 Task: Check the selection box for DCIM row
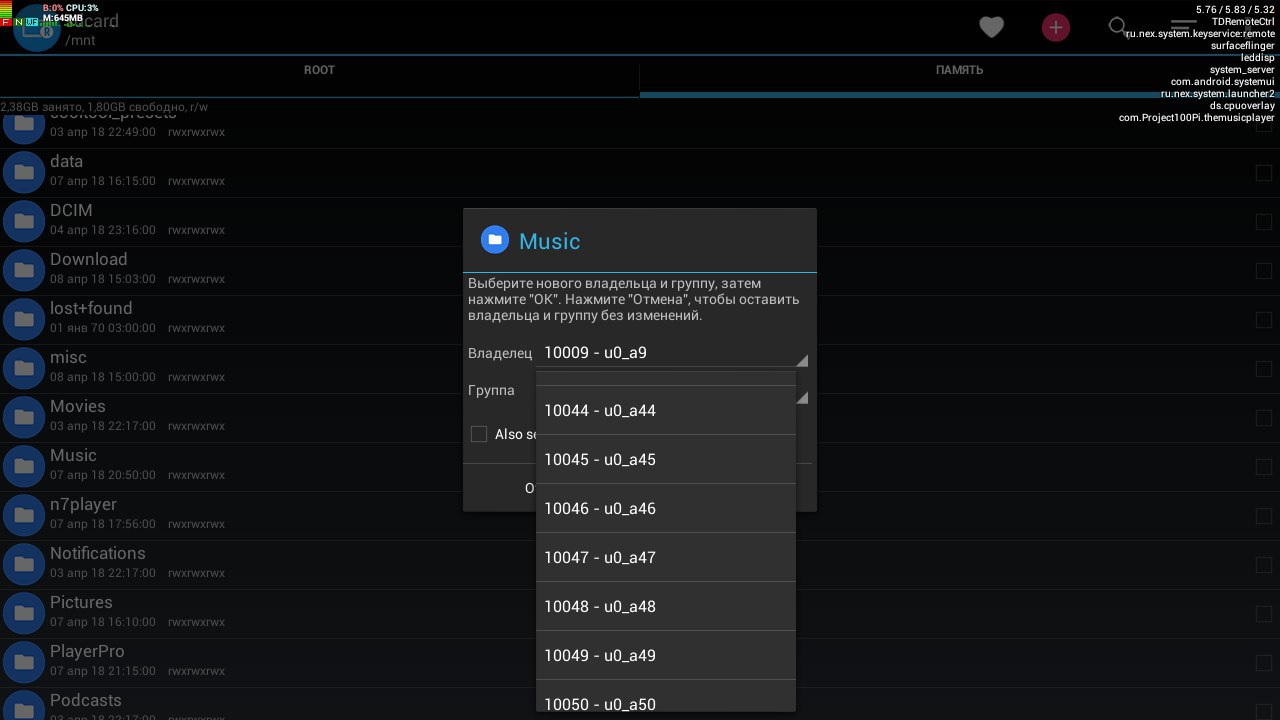click(x=1263, y=222)
